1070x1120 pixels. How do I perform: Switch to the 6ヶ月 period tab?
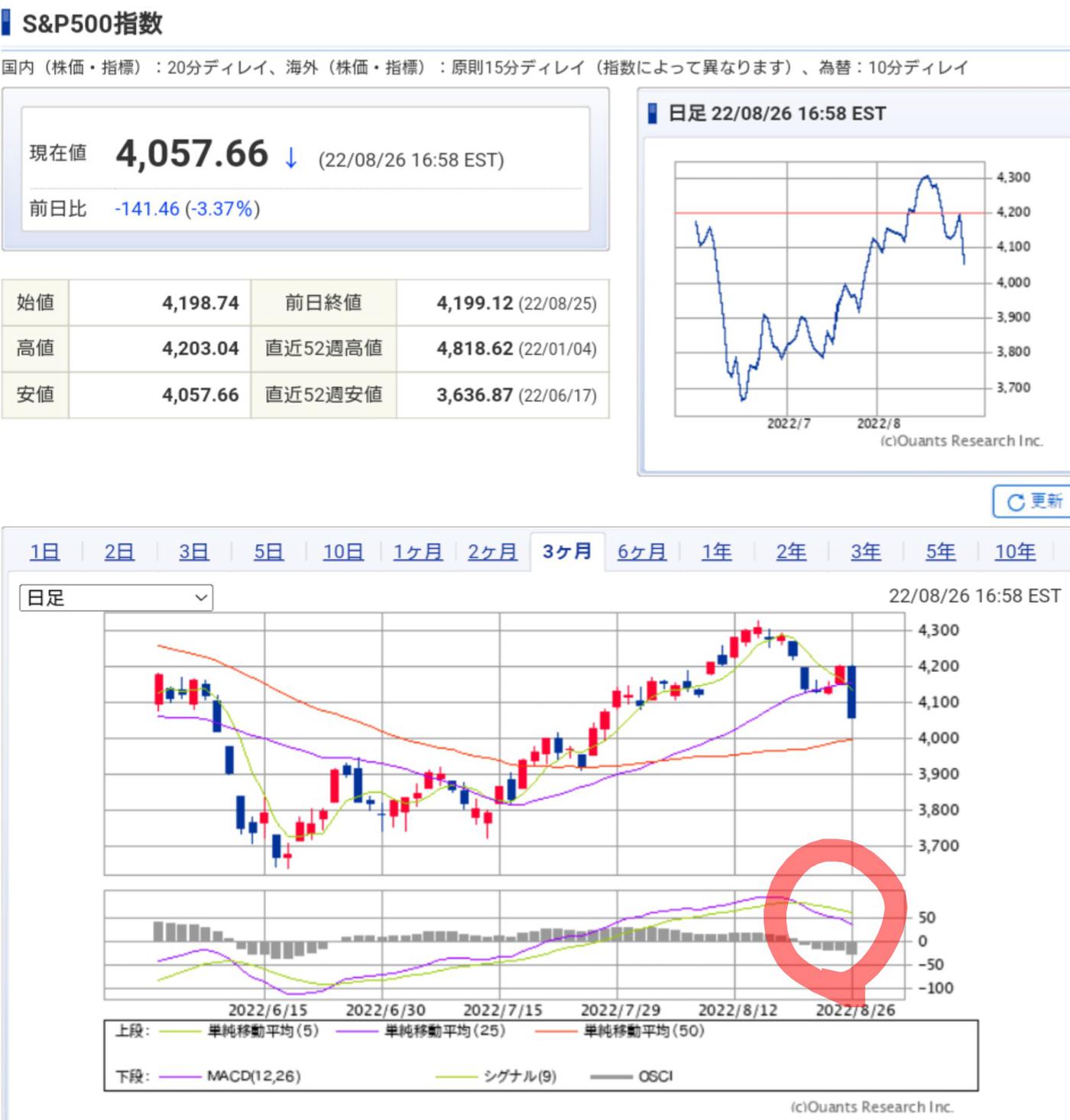(x=641, y=551)
